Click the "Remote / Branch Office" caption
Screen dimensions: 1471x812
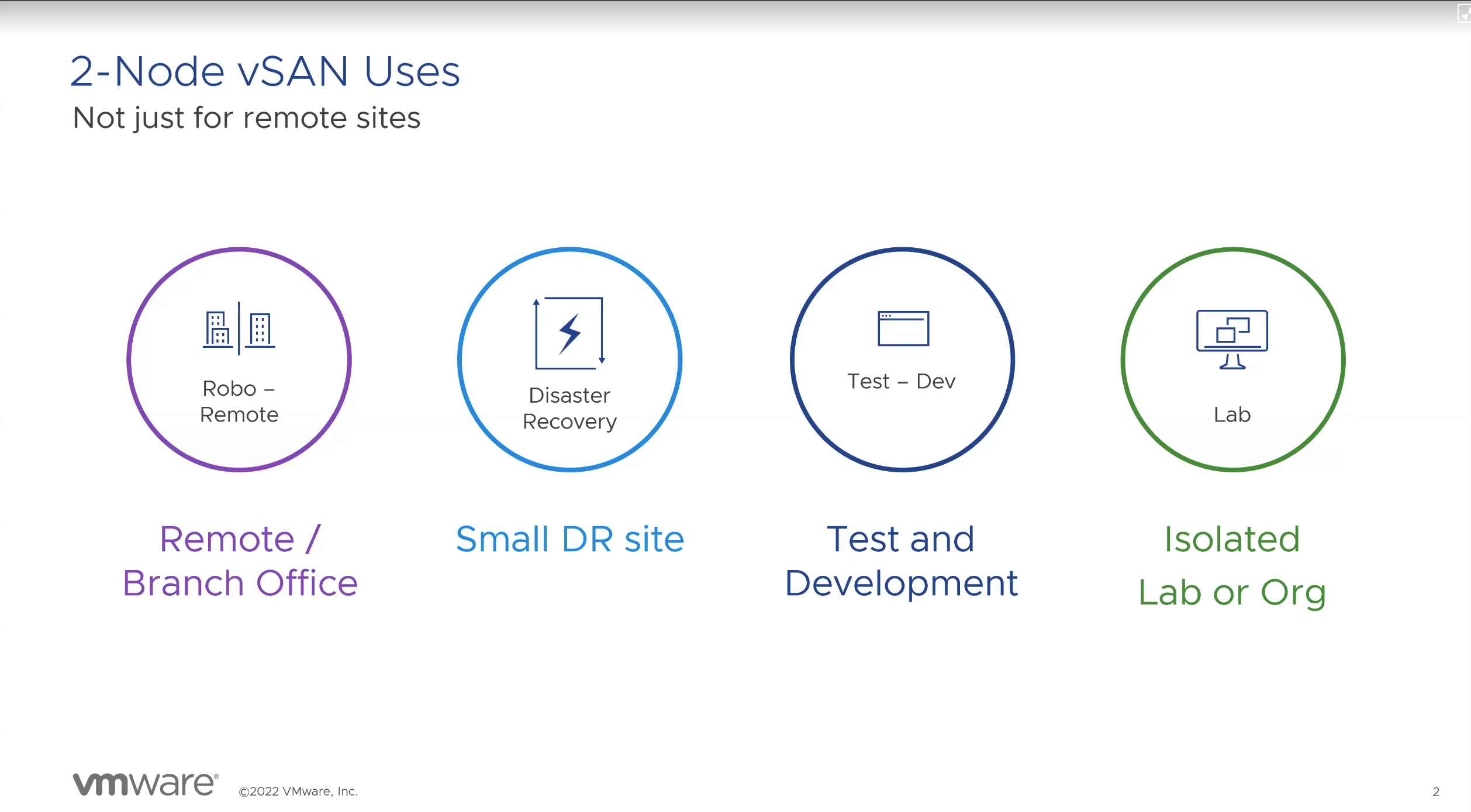[240, 561]
